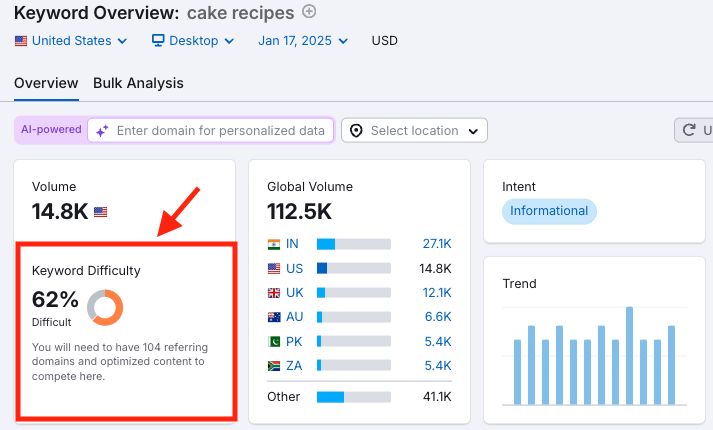Click the US flag in Global Volume list
713x430 pixels.
274,269
